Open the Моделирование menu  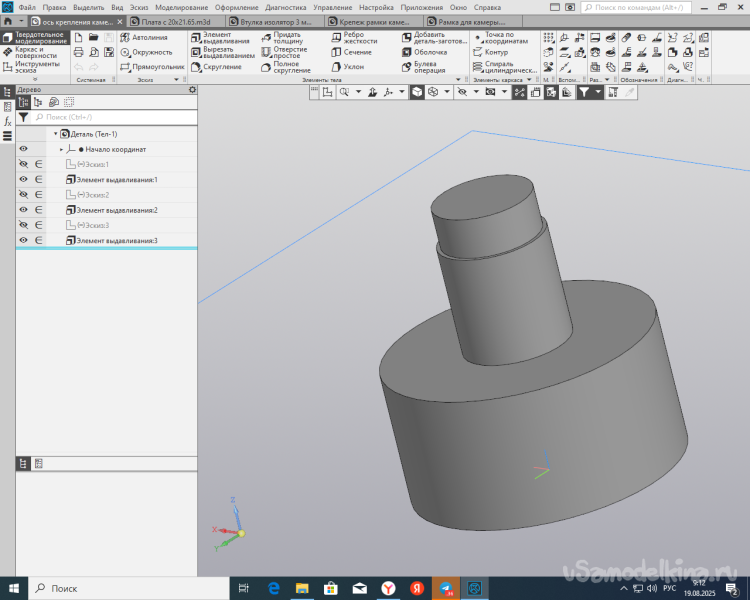[x=180, y=7]
